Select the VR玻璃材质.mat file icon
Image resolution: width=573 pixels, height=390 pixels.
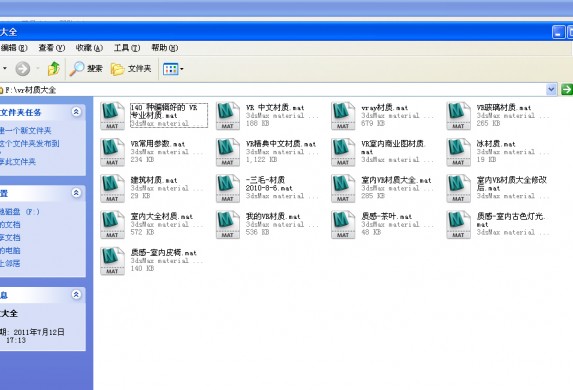(x=459, y=116)
